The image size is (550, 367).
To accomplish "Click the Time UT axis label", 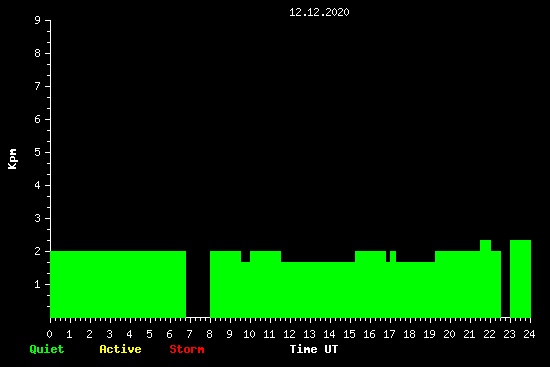I will 314,349.
